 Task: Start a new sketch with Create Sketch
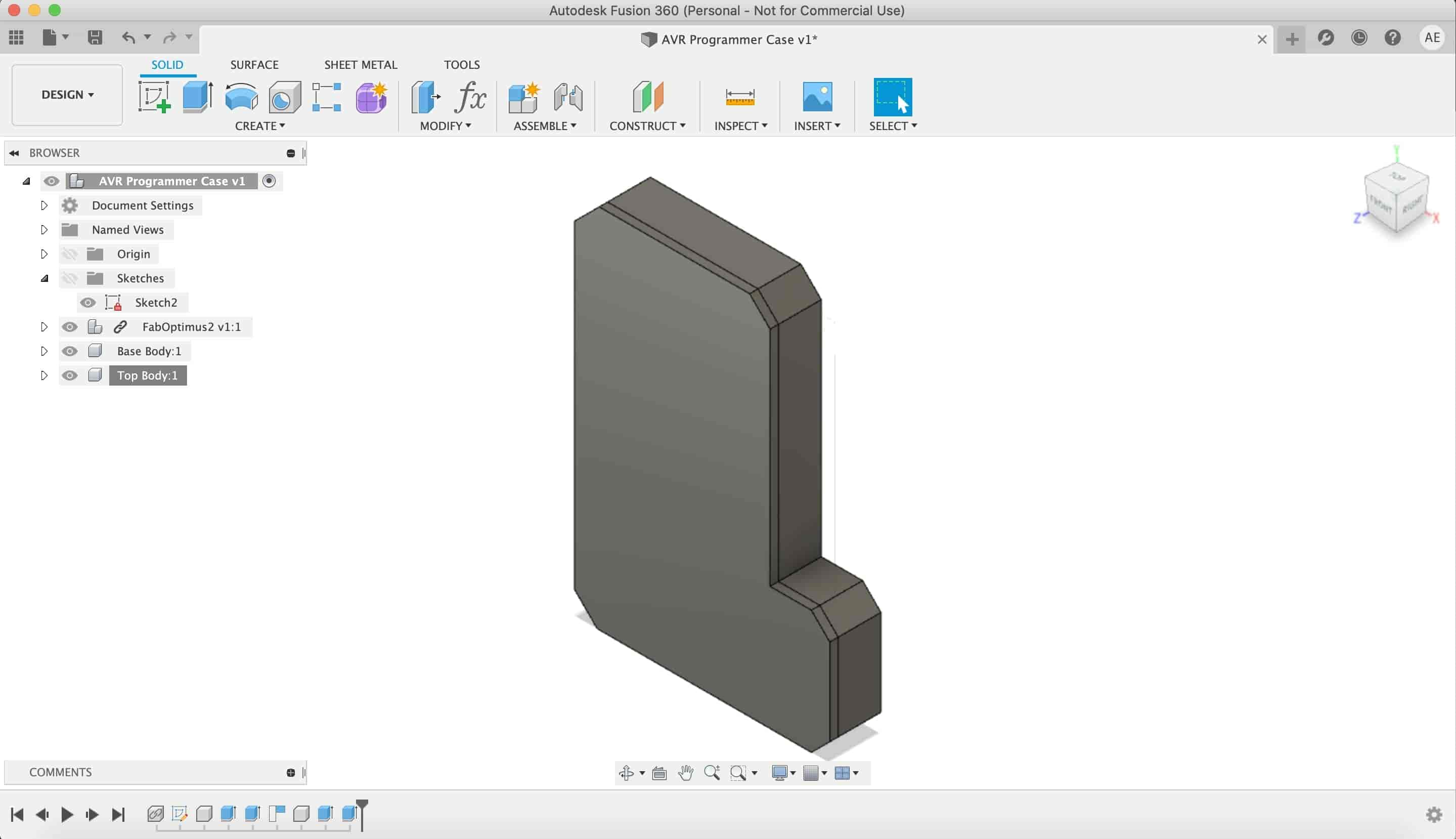[154, 97]
